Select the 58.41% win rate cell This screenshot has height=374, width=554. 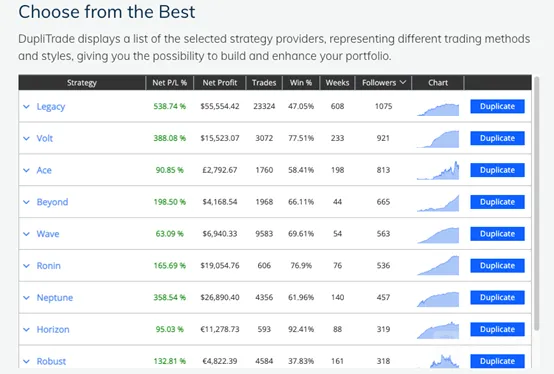coord(301,170)
